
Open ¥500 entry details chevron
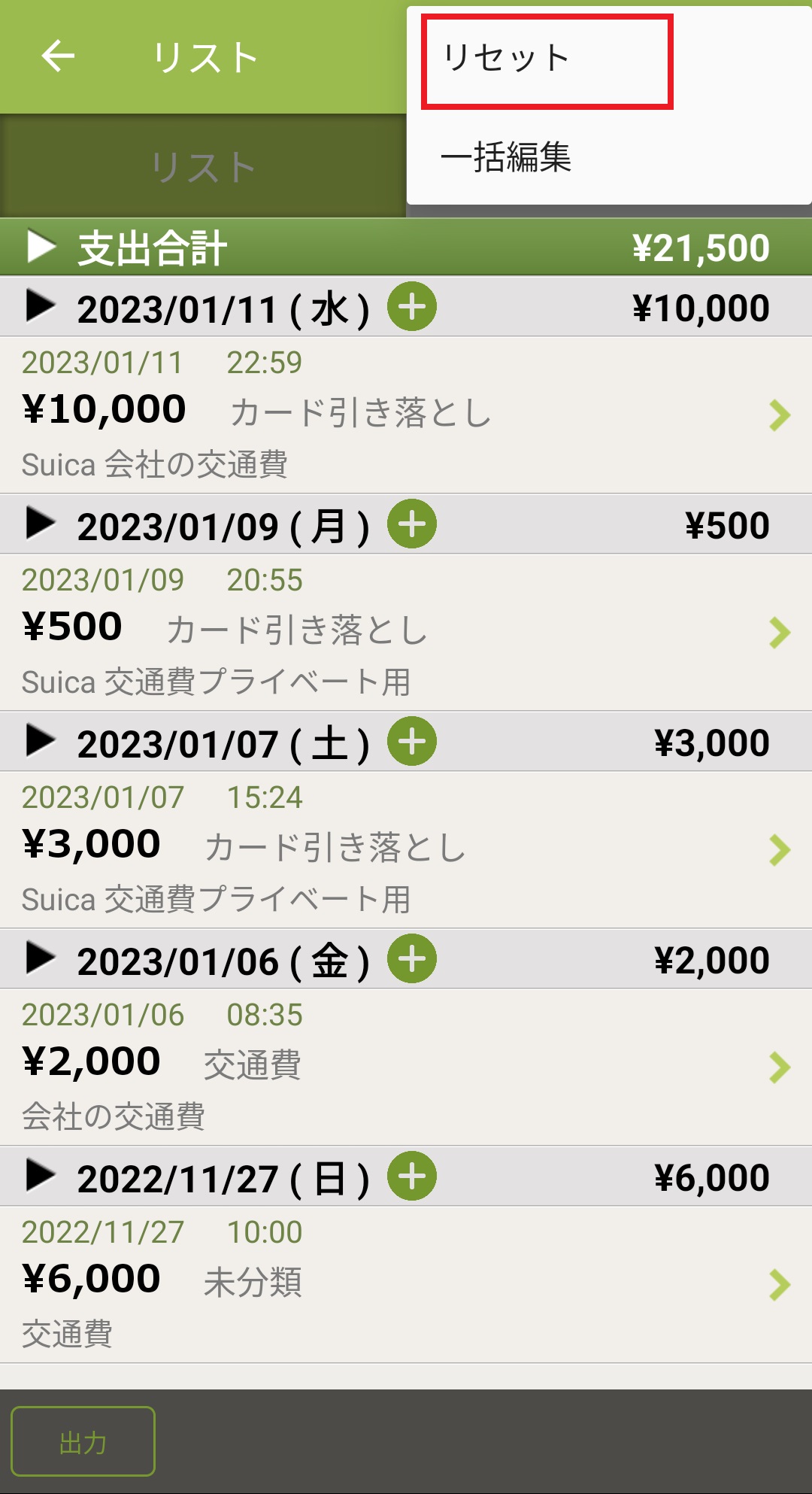(x=780, y=633)
